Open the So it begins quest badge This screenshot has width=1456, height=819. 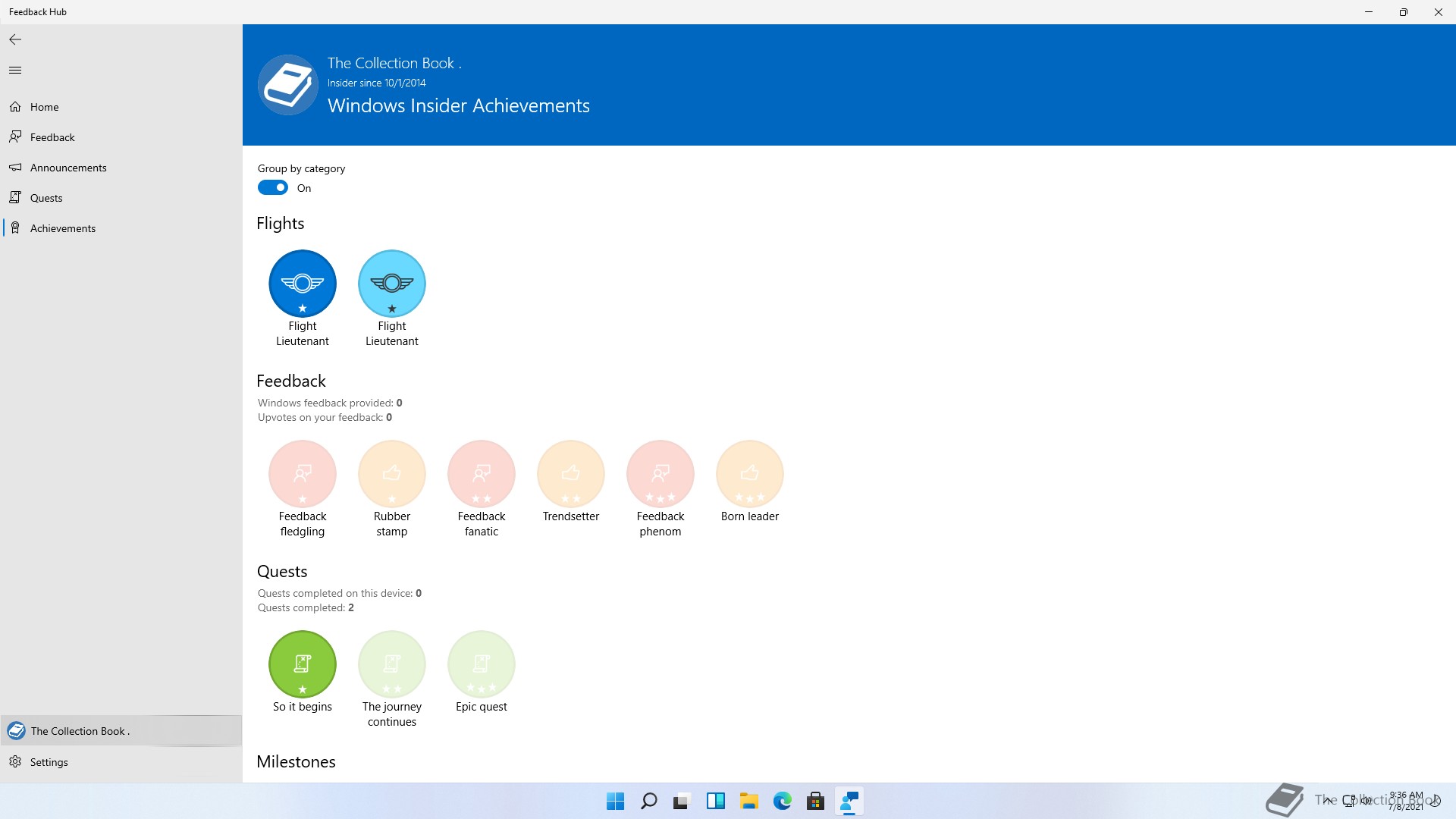pyautogui.click(x=303, y=664)
